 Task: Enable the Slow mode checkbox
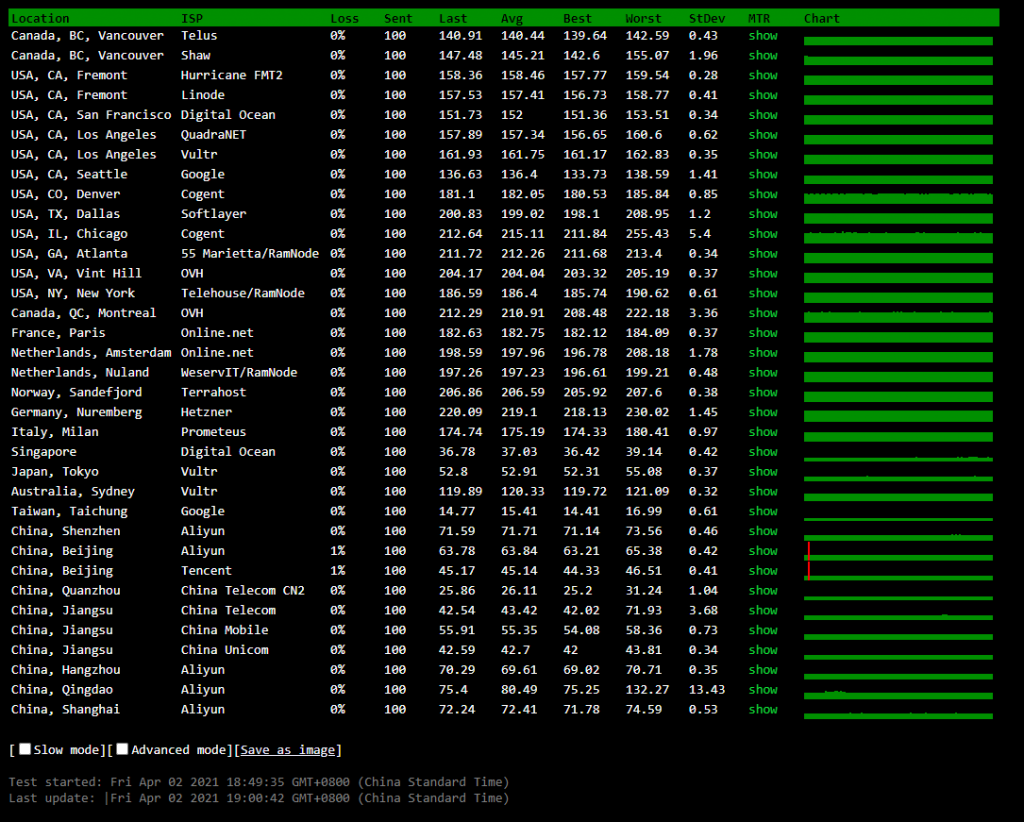(25, 750)
